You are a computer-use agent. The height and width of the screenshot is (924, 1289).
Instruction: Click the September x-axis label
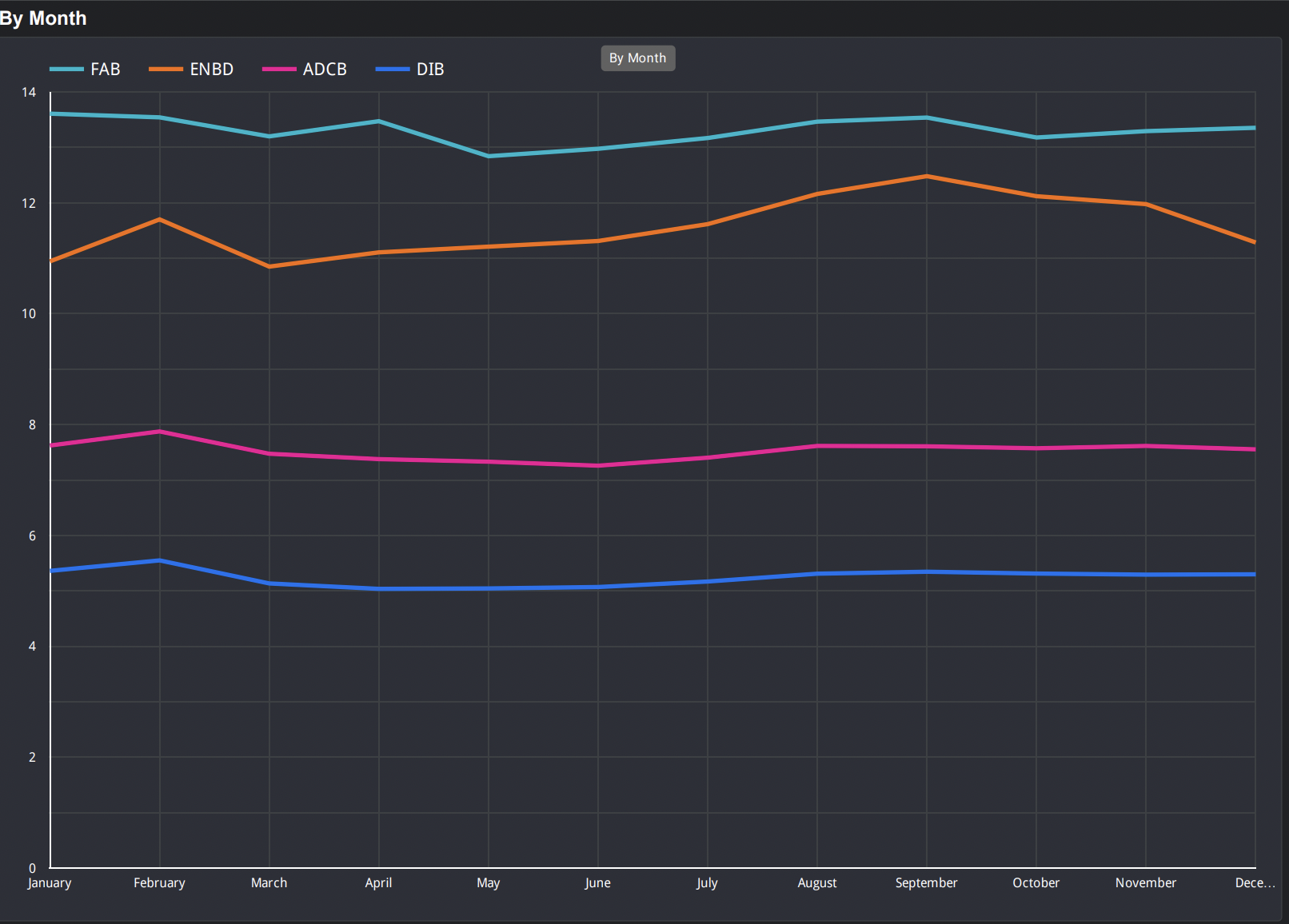click(926, 883)
